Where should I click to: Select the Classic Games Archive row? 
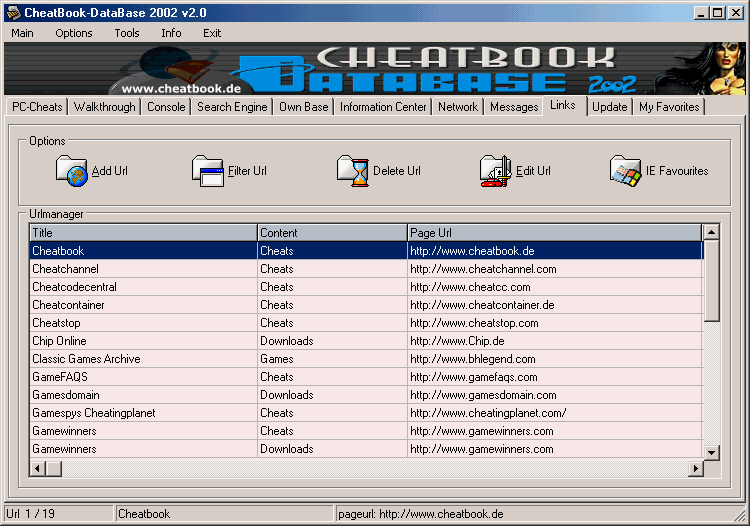coord(86,359)
